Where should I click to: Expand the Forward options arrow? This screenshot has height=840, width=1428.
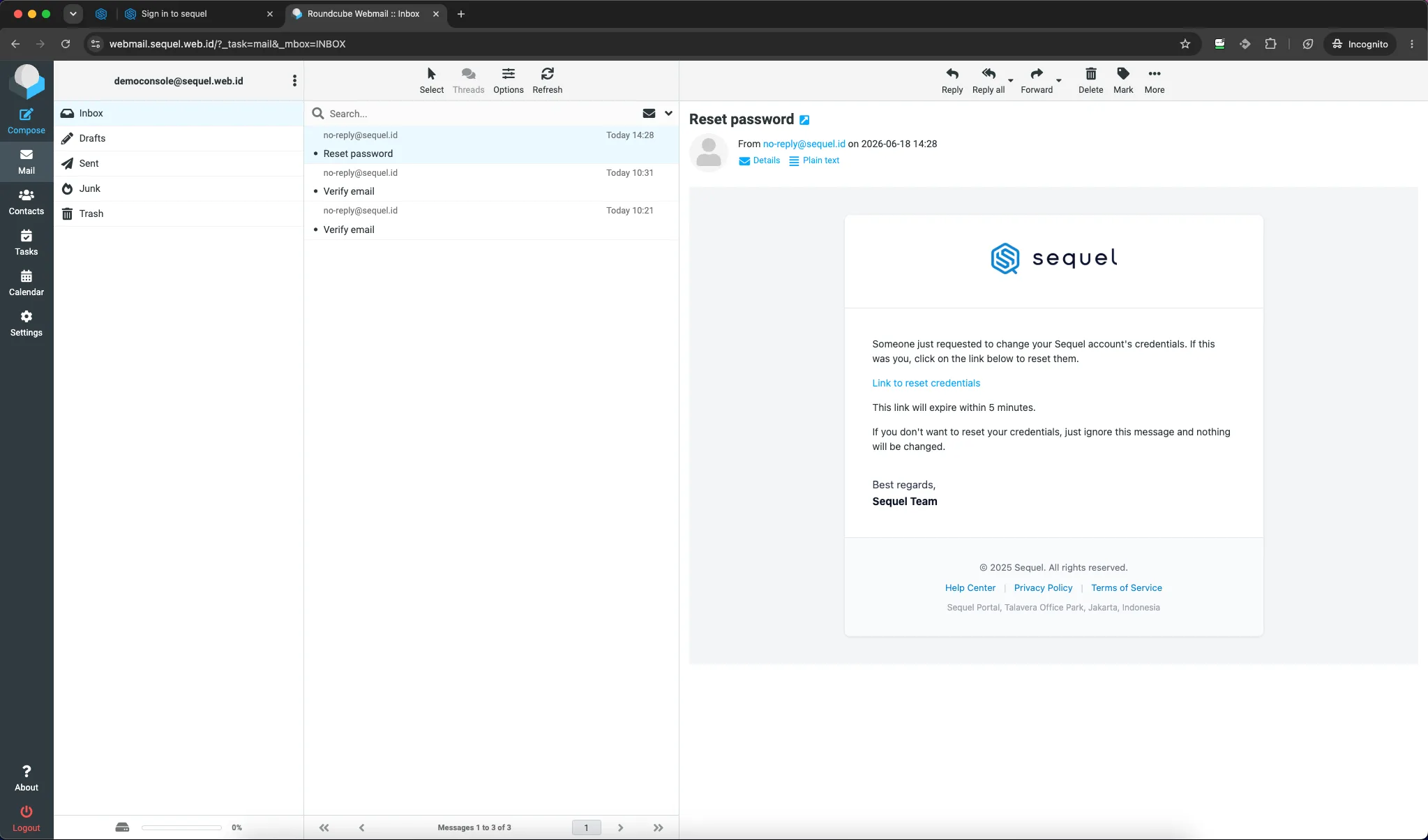[x=1058, y=81]
